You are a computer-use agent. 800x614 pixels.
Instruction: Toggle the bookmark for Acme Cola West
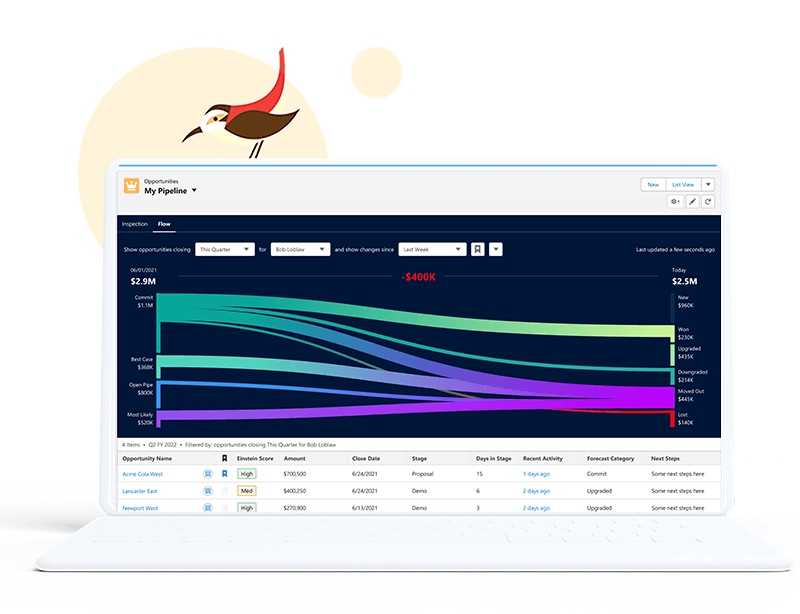click(224, 474)
